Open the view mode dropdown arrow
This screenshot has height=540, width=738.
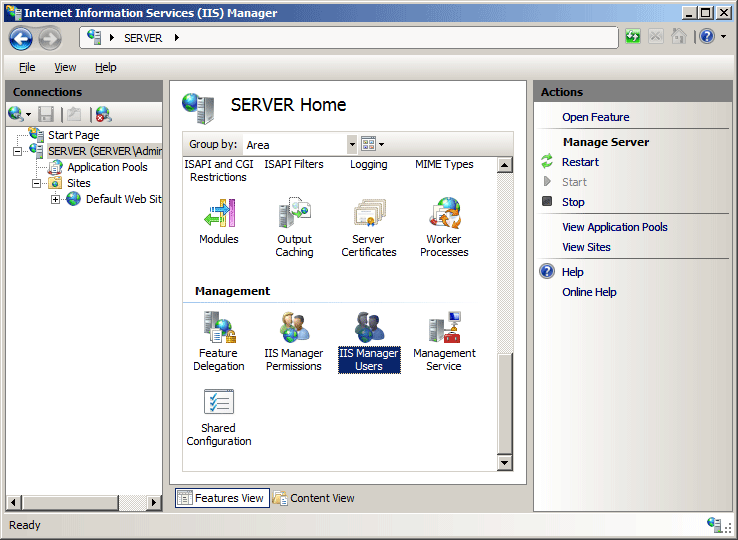point(381,145)
